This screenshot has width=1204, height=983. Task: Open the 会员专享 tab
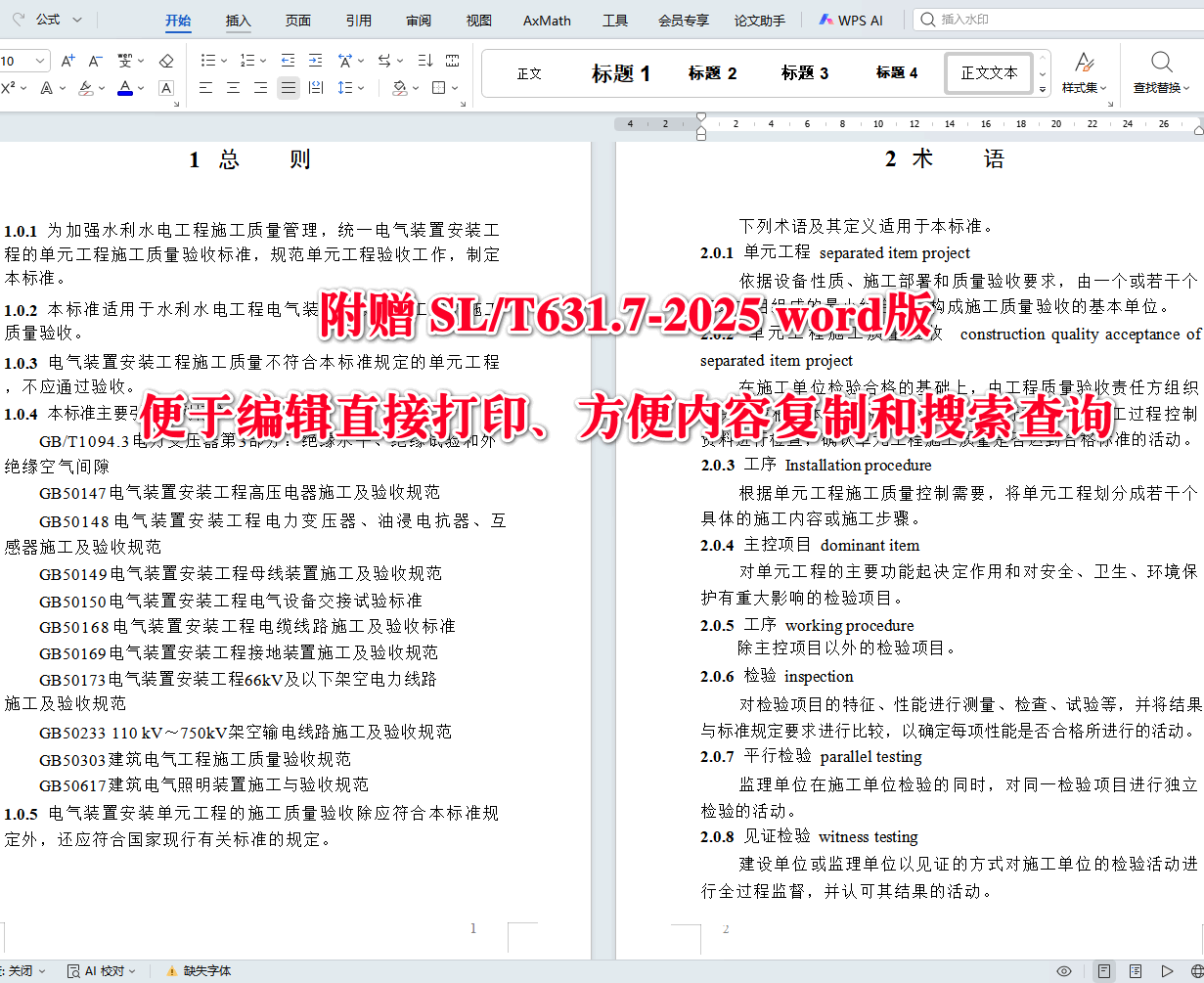pos(684,21)
